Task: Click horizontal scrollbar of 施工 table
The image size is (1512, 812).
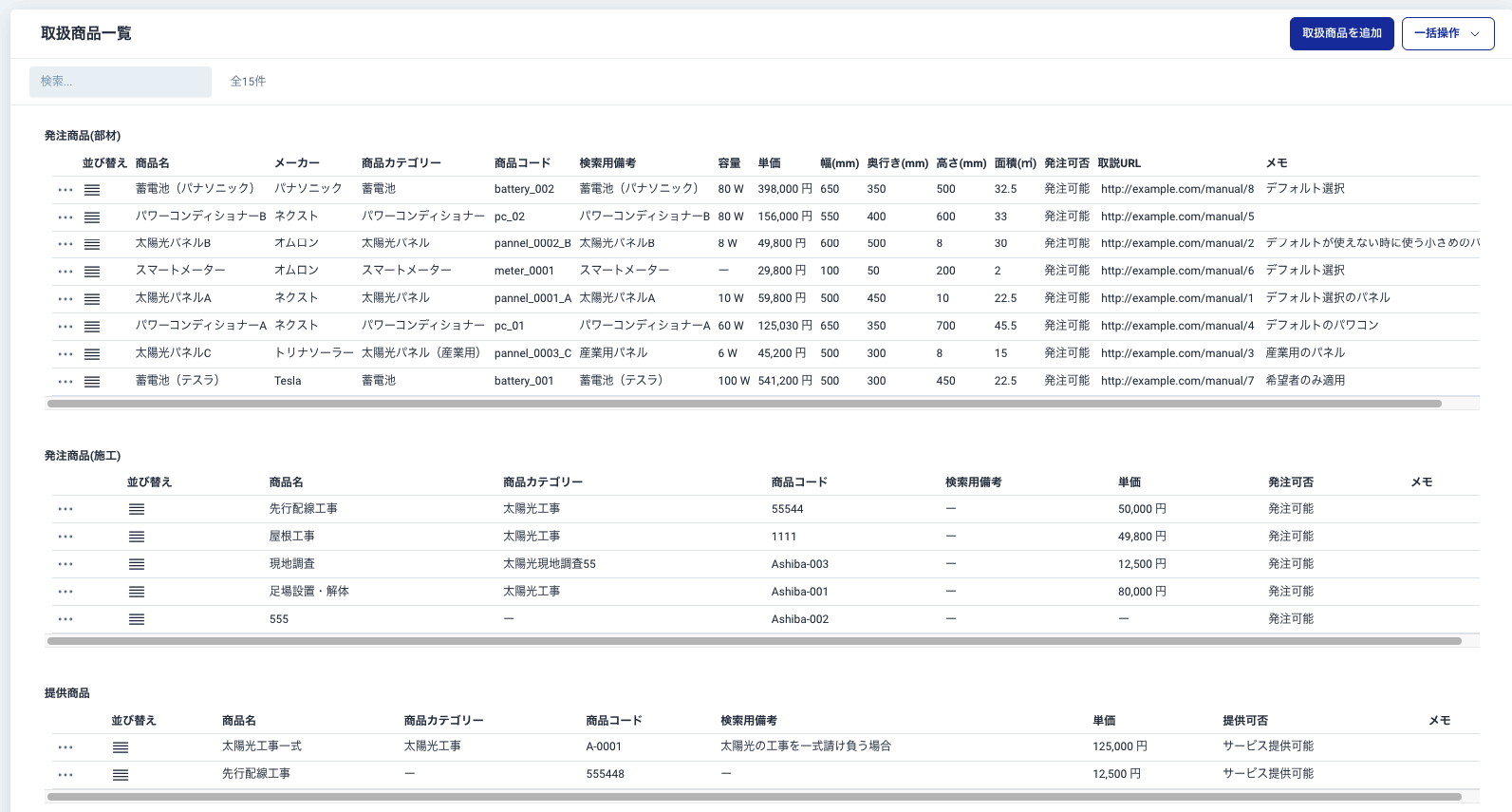Action: (x=755, y=641)
